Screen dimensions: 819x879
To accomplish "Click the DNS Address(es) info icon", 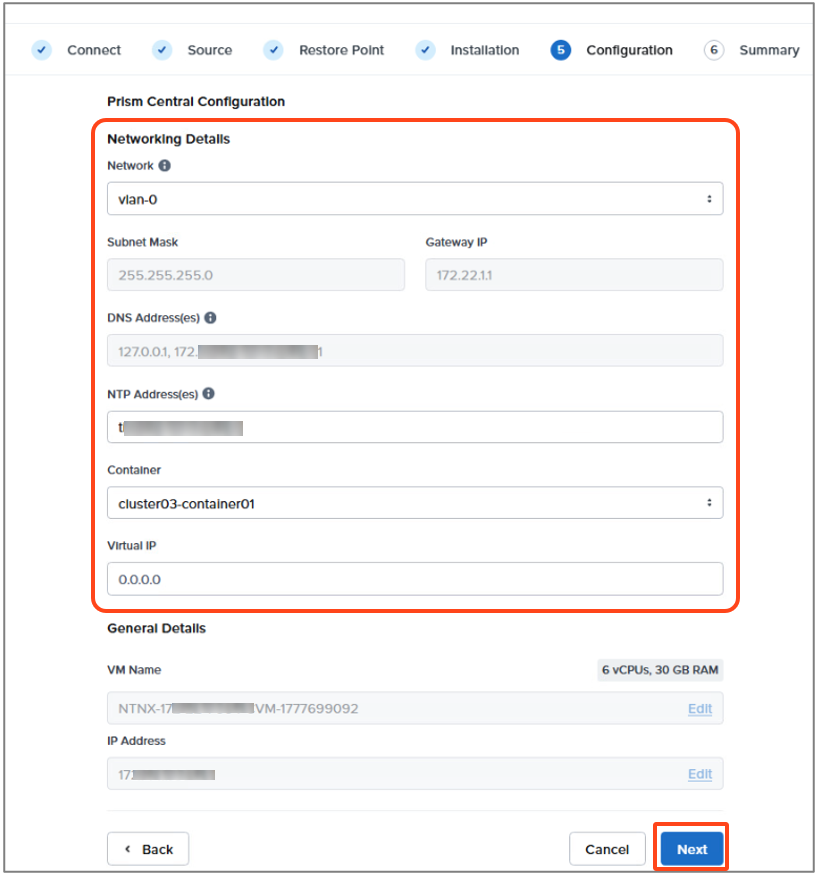I will pos(210,318).
